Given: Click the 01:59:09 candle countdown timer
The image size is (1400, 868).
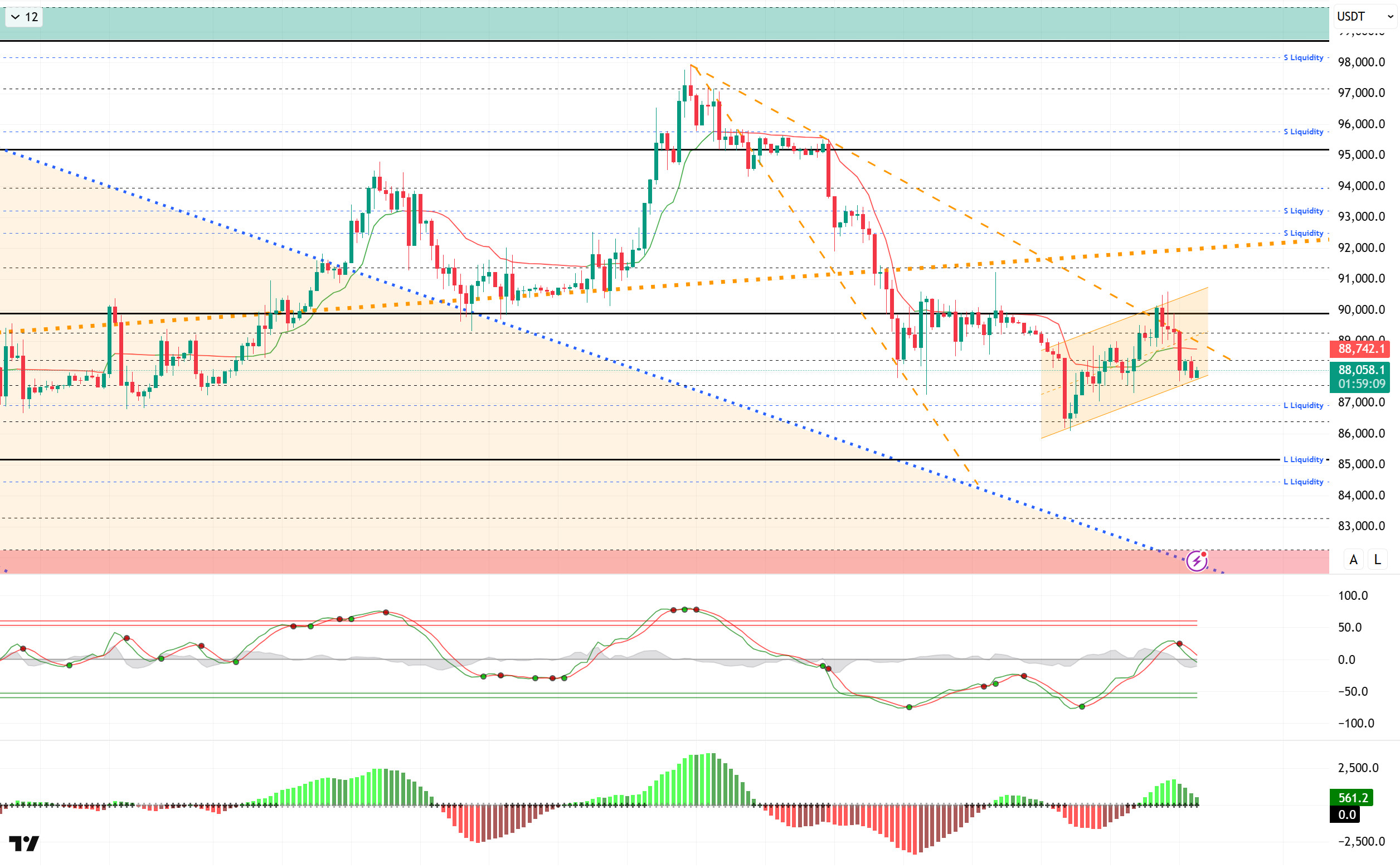Looking at the screenshot, I should 1360,384.
